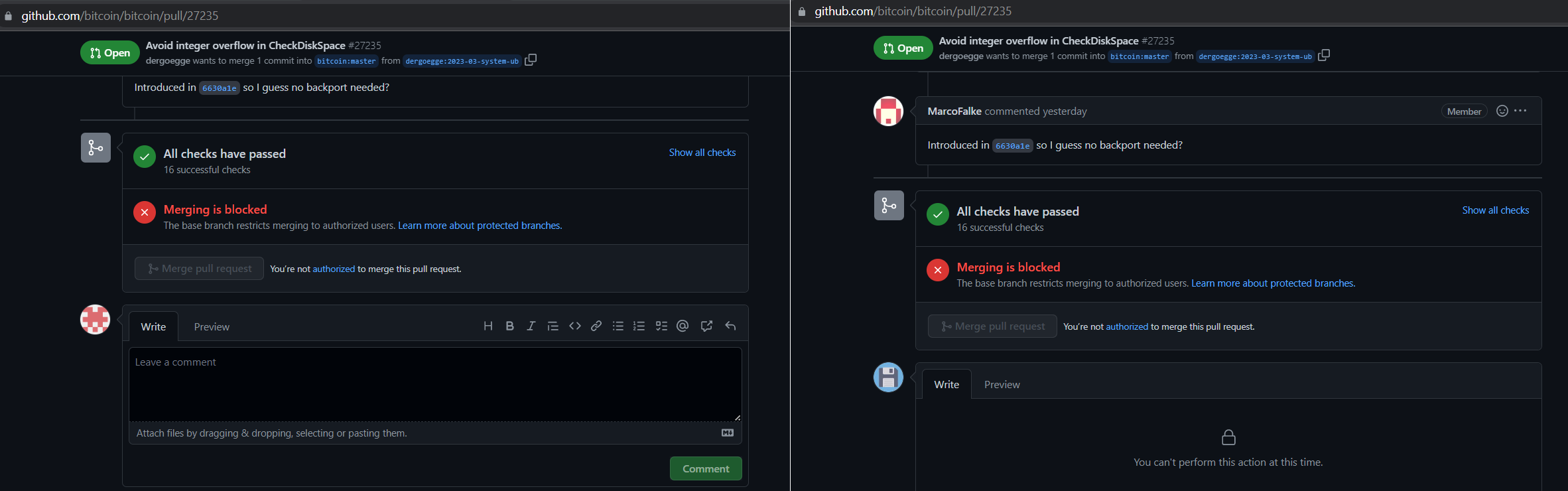Insert a quote using the toolbar icon
1568x491 pixels.
pyautogui.click(x=553, y=326)
